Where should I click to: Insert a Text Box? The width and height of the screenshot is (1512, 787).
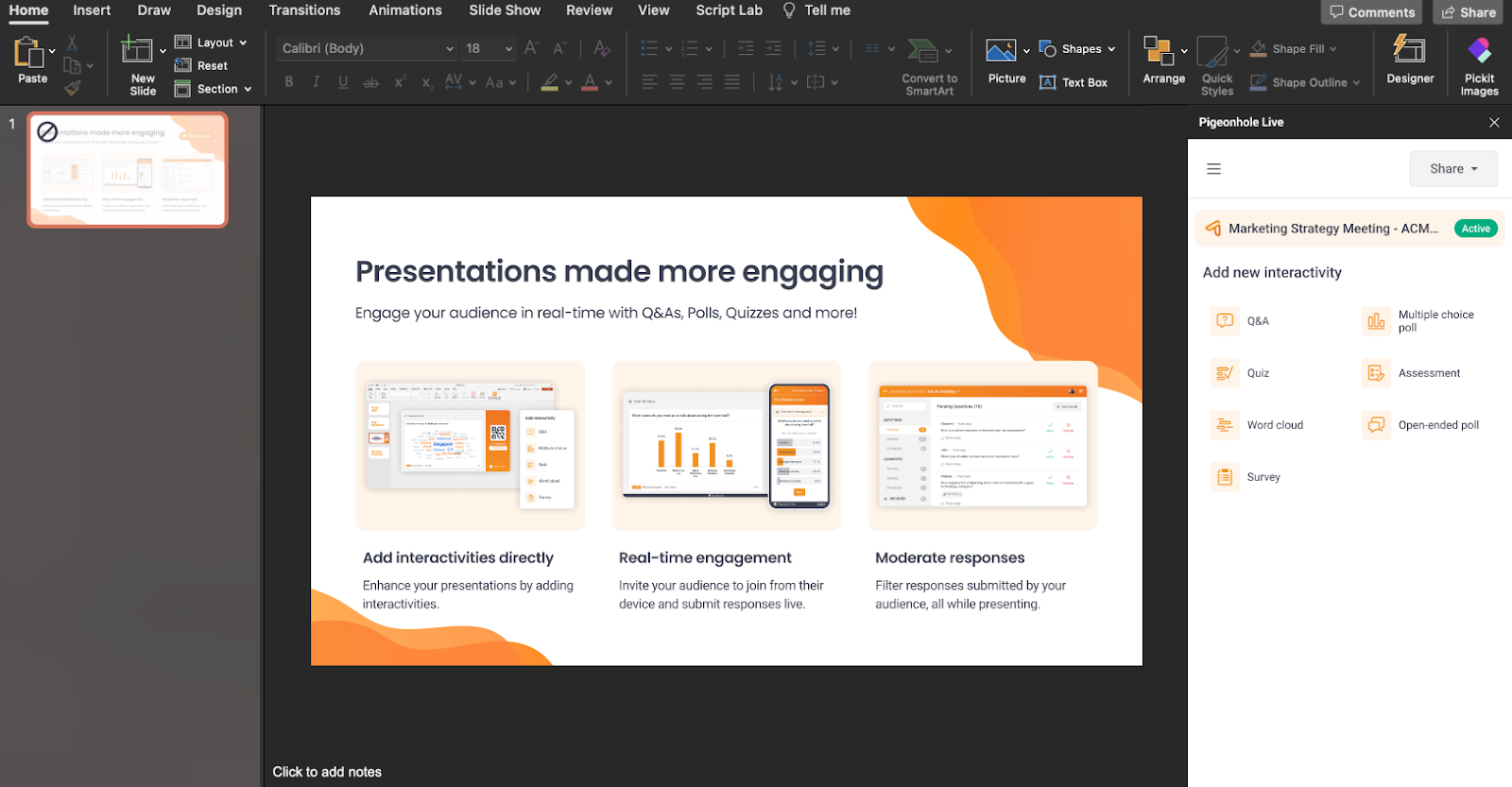[1074, 82]
